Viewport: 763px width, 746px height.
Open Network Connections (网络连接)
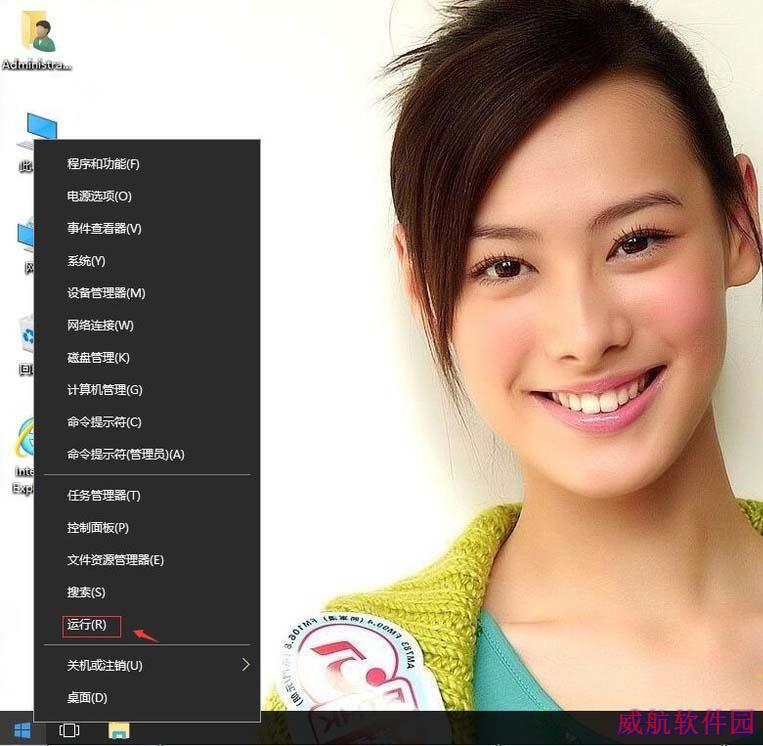point(147,325)
